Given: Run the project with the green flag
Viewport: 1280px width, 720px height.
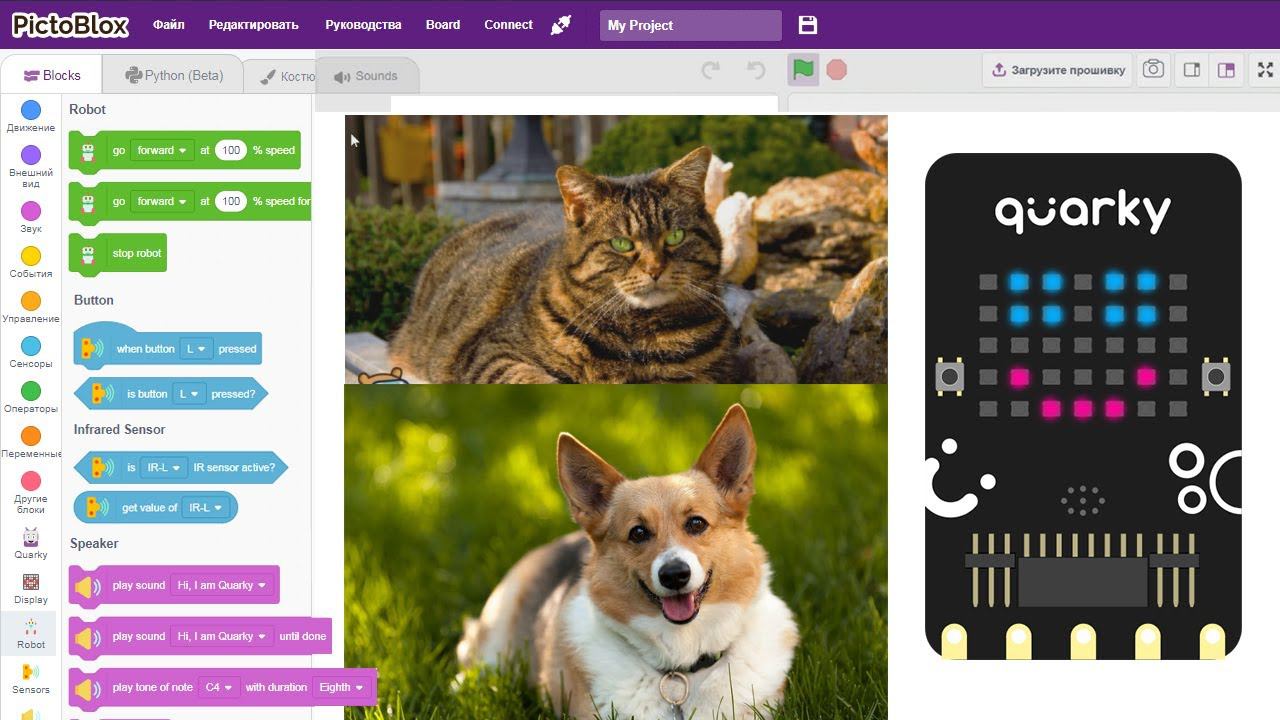Looking at the screenshot, I should (x=803, y=70).
